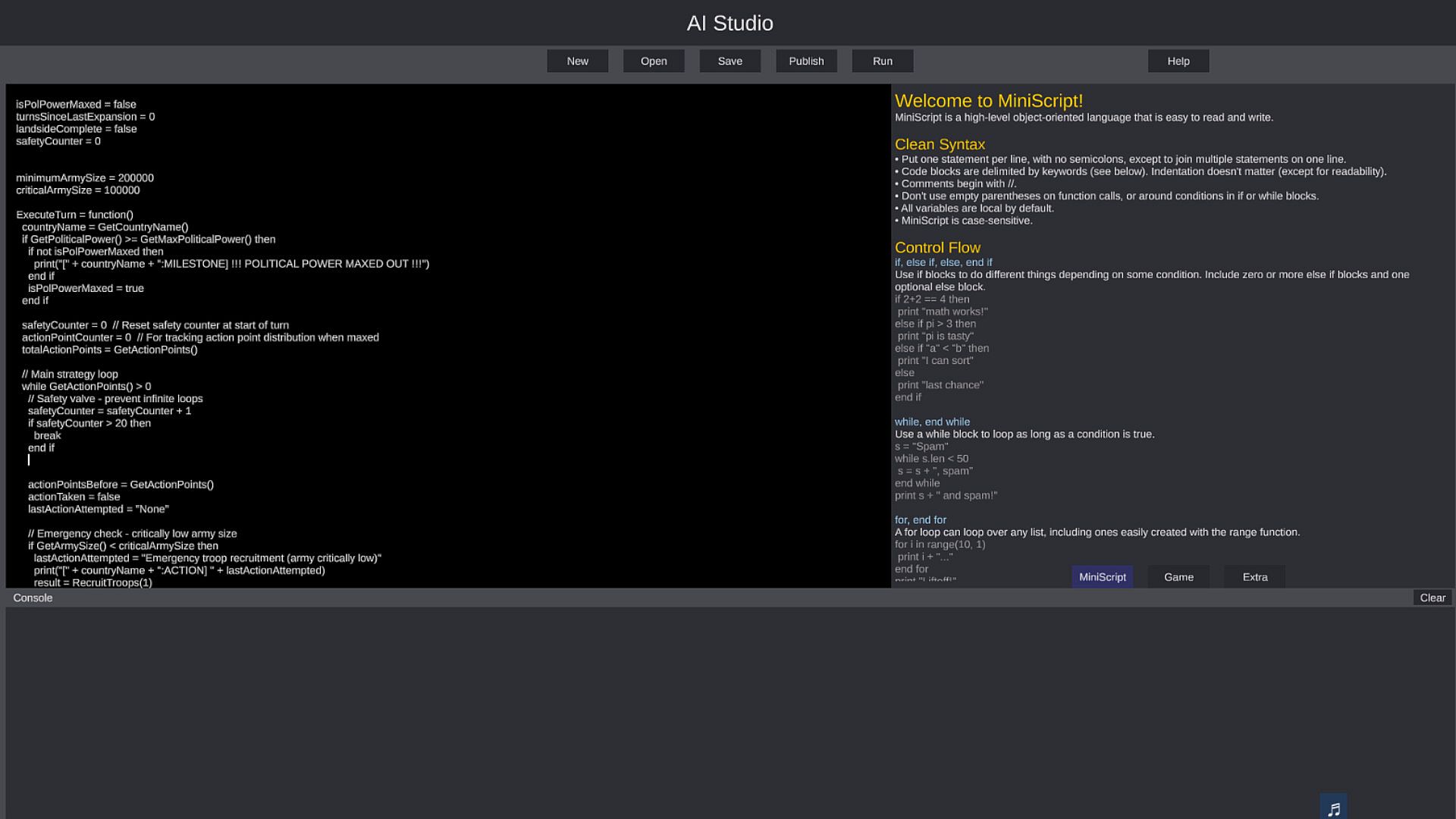1456x819 pixels.
Task: Save the current script
Action: pyautogui.click(x=730, y=61)
